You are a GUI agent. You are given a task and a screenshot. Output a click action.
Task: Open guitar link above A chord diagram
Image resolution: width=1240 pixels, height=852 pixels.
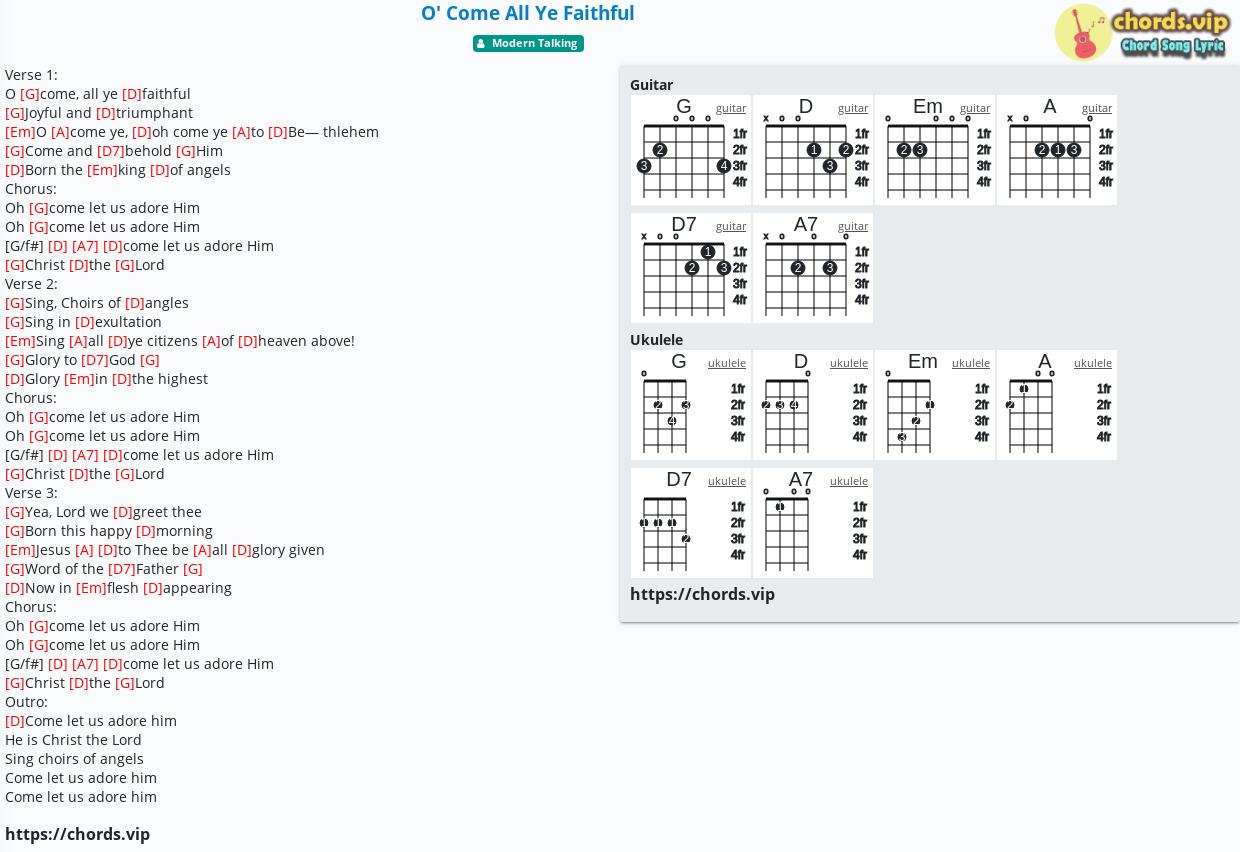pyautogui.click(x=1097, y=108)
